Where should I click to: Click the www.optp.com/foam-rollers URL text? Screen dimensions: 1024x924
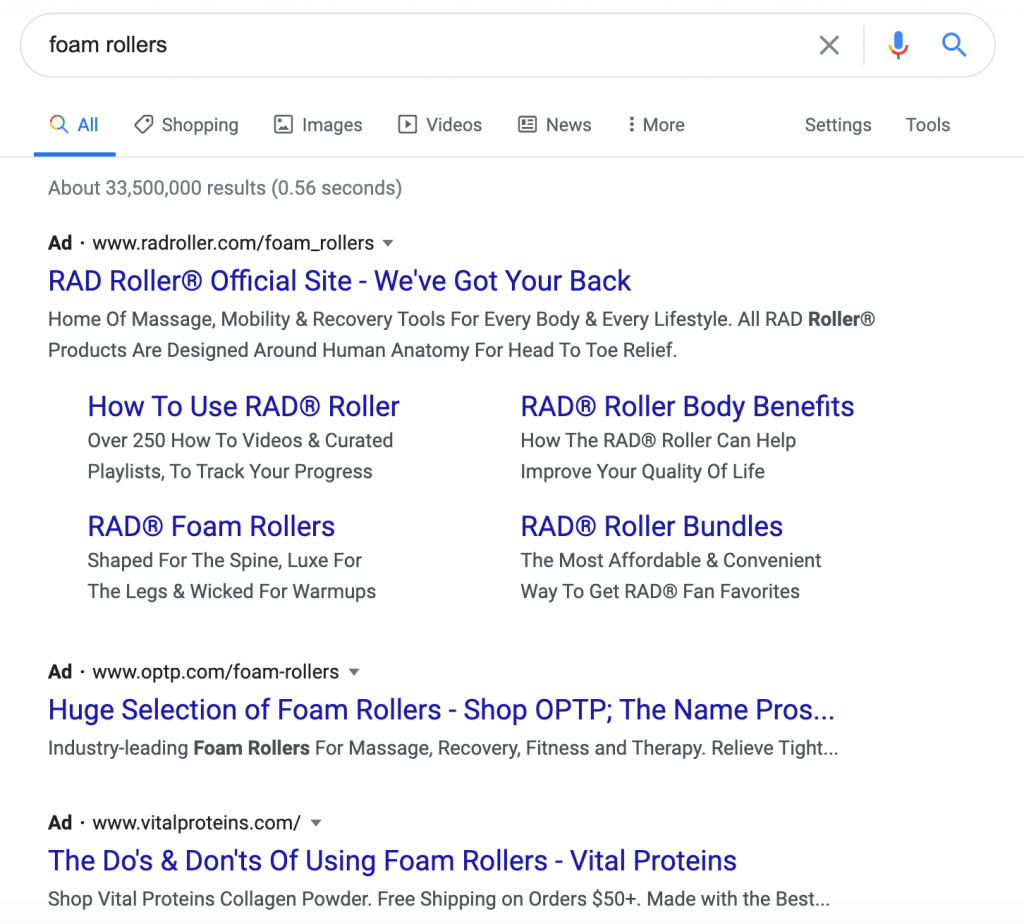[x=216, y=672]
